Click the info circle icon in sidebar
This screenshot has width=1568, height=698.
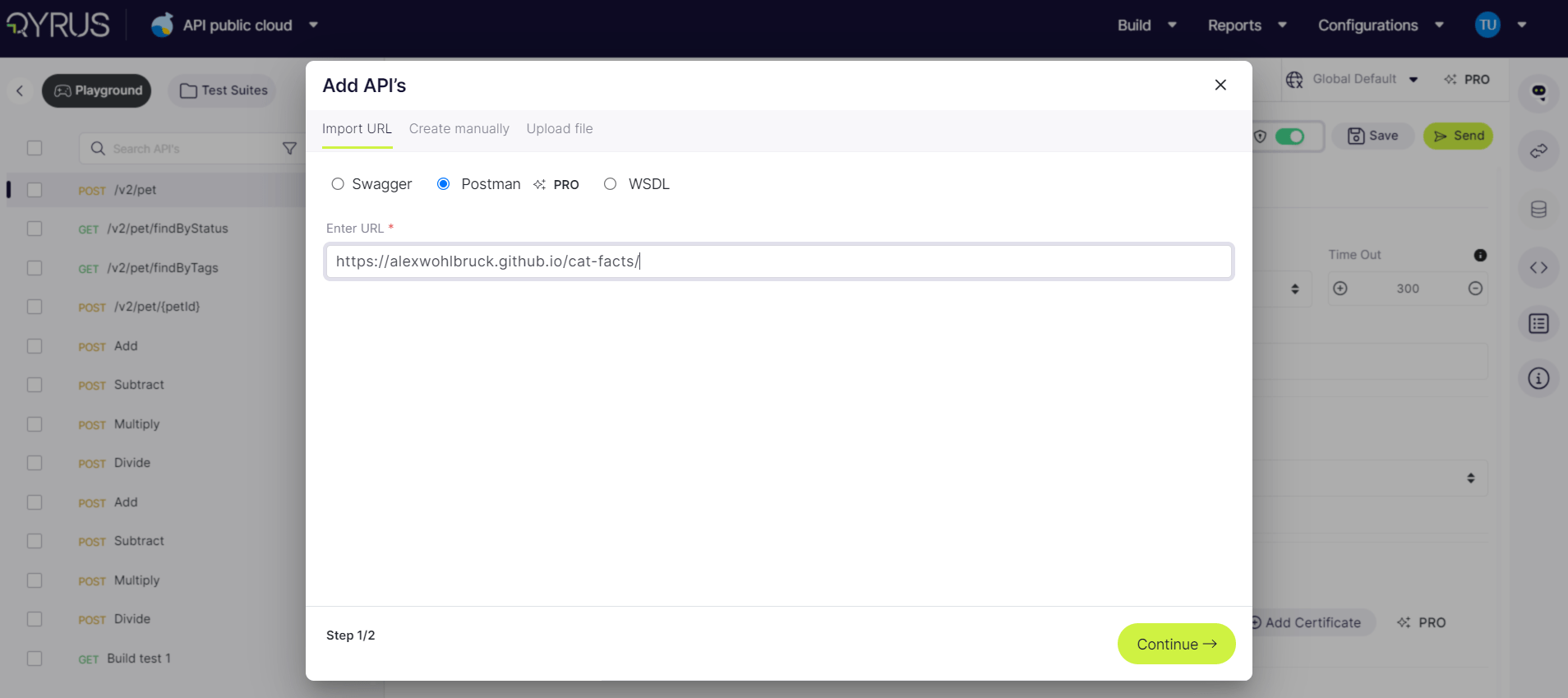pos(1538,378)
